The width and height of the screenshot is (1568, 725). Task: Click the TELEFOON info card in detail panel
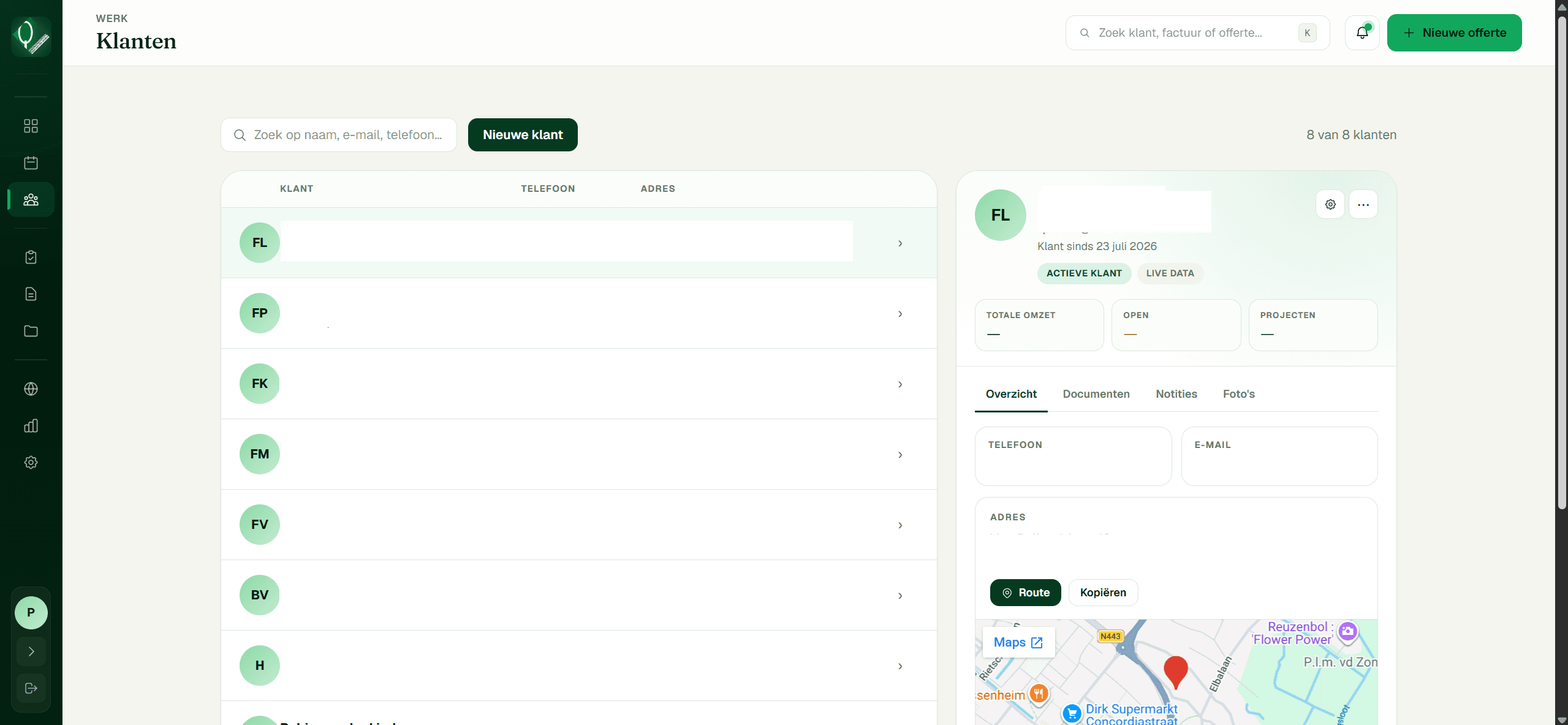[1073, 456]
